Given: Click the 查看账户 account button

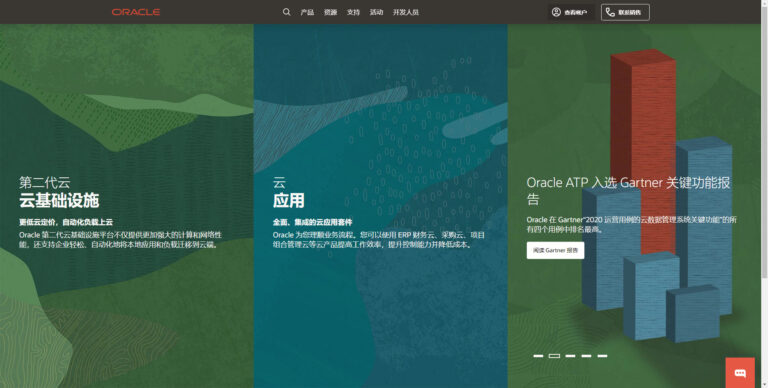Looking at the screenshot, I should pos(571,12).
